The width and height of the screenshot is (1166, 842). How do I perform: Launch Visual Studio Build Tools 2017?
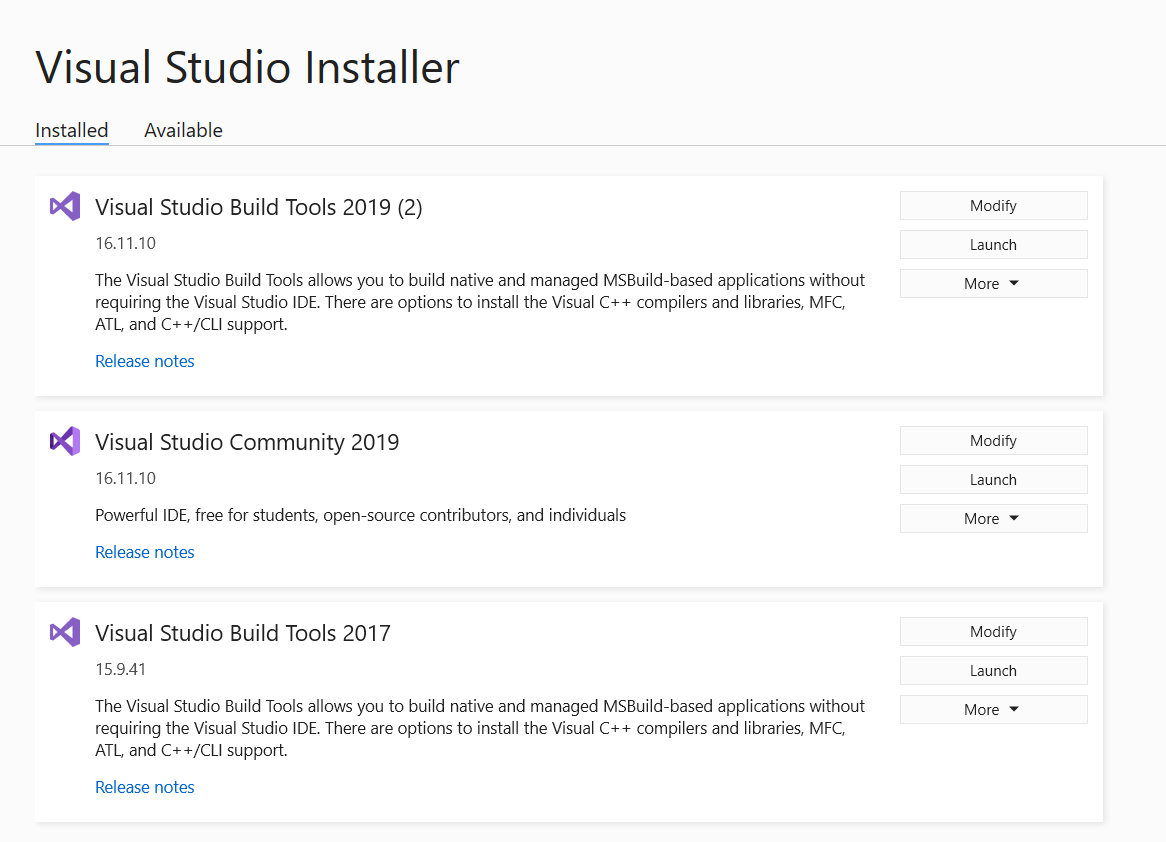click(993, 670)
